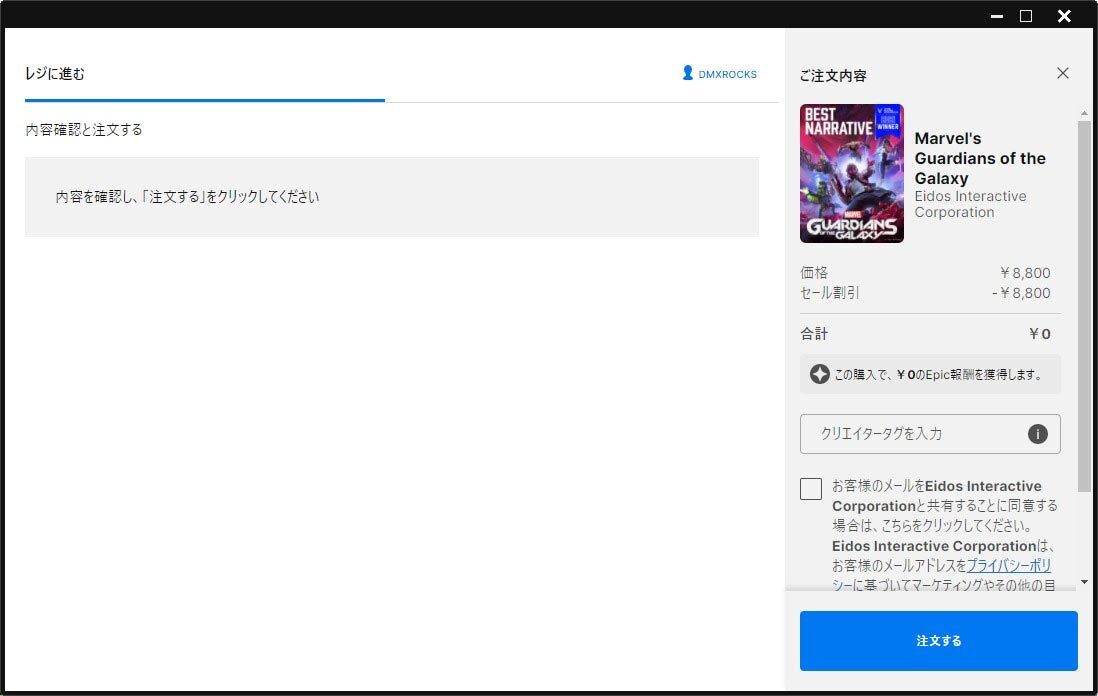The height and width of the screenshot is (696, 1098).
Task: Click the 合計 total label
Action: [814, 334]
